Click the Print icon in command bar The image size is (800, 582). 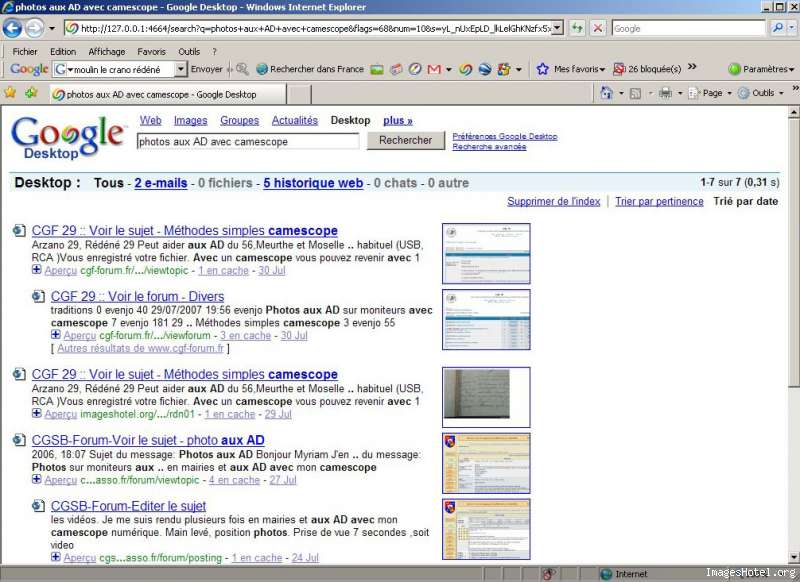point(665,93)
